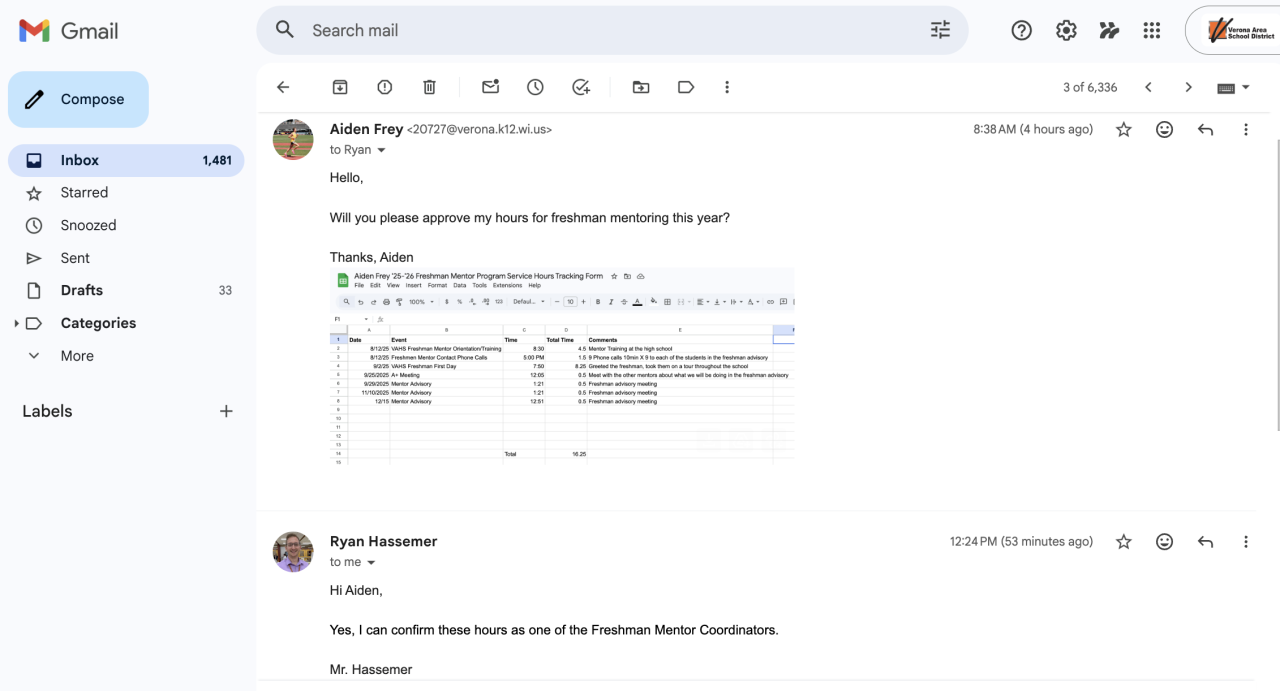The image size is (1280, 691).
Task: Click the Compose button
Action: [78, 99]
